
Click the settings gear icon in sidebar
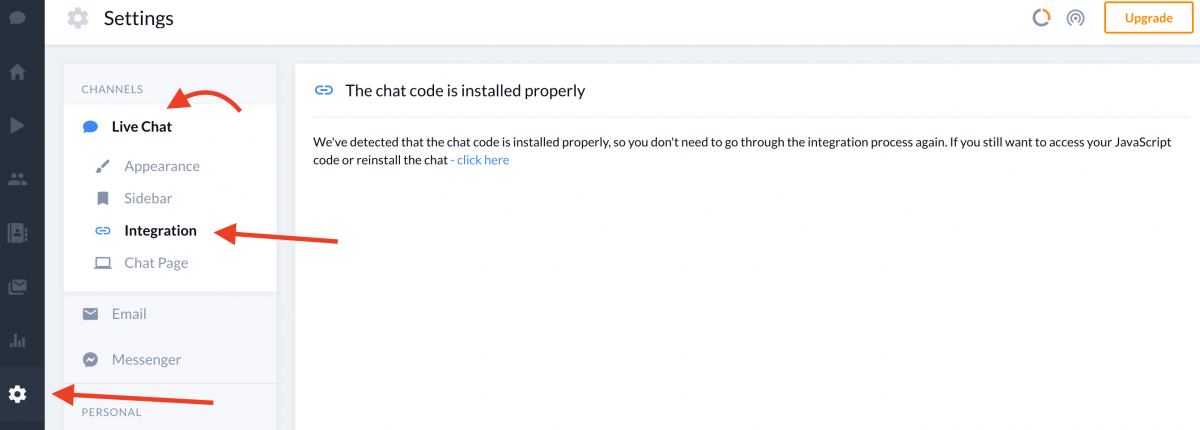coord(17,394)
